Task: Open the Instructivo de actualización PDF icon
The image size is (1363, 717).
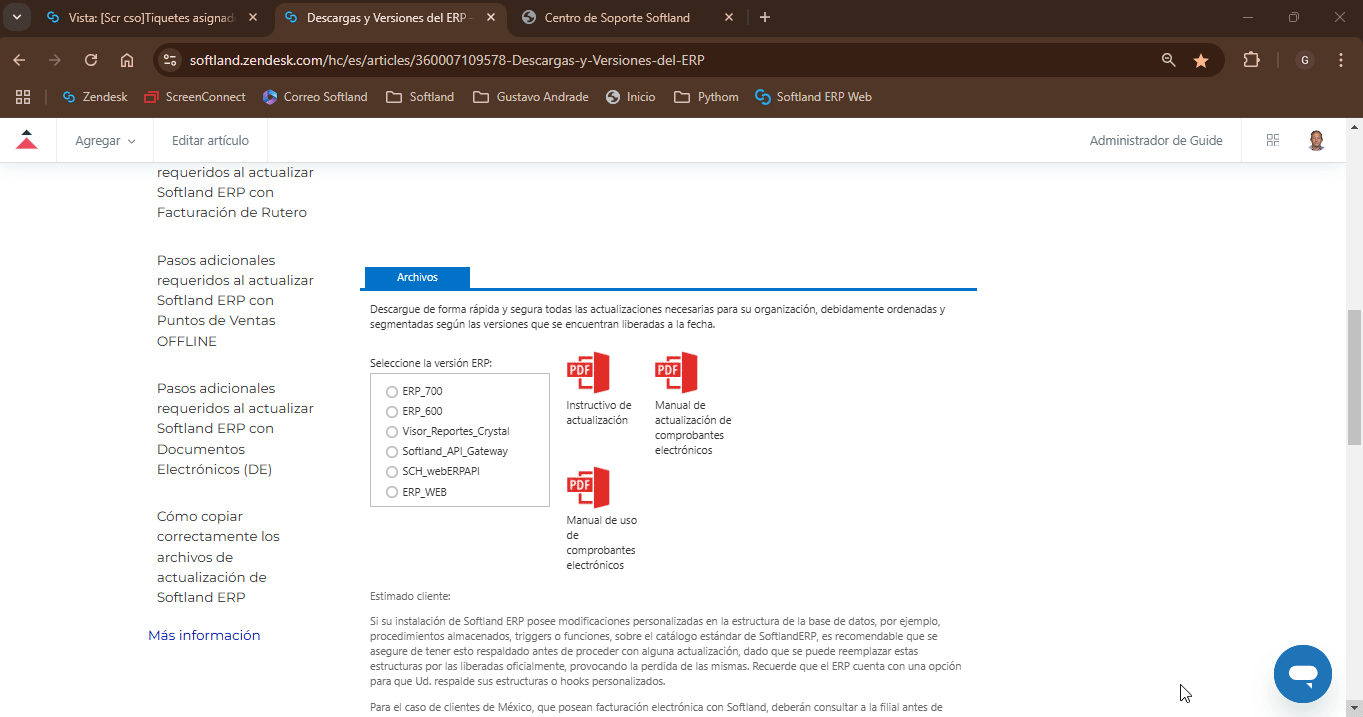Action: click(x=588, y=372)
